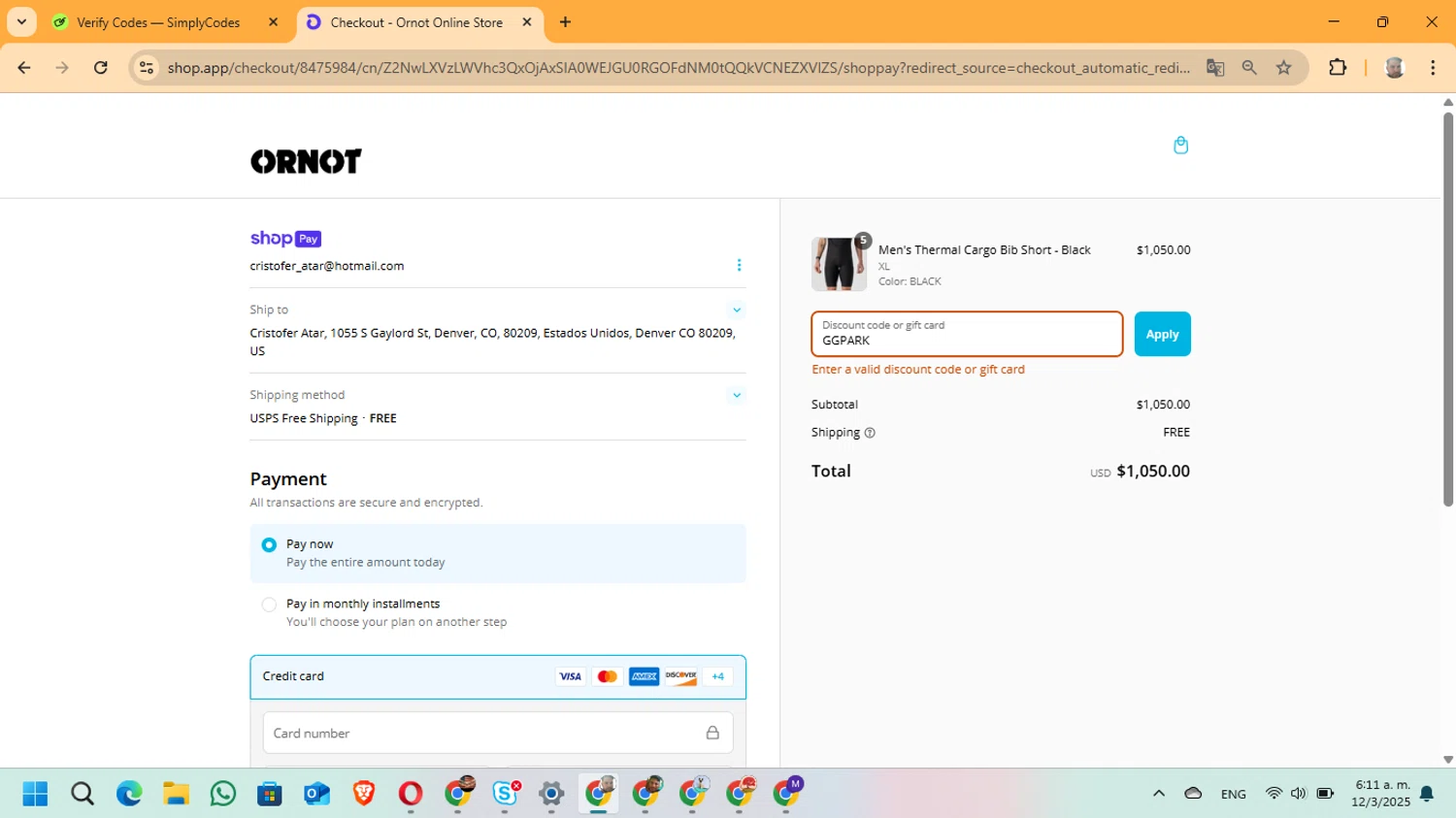Image resolution: width=1456 pixels, height=818 pixels.
Task: Click the card number lock icon
Action: pos(712,733)
